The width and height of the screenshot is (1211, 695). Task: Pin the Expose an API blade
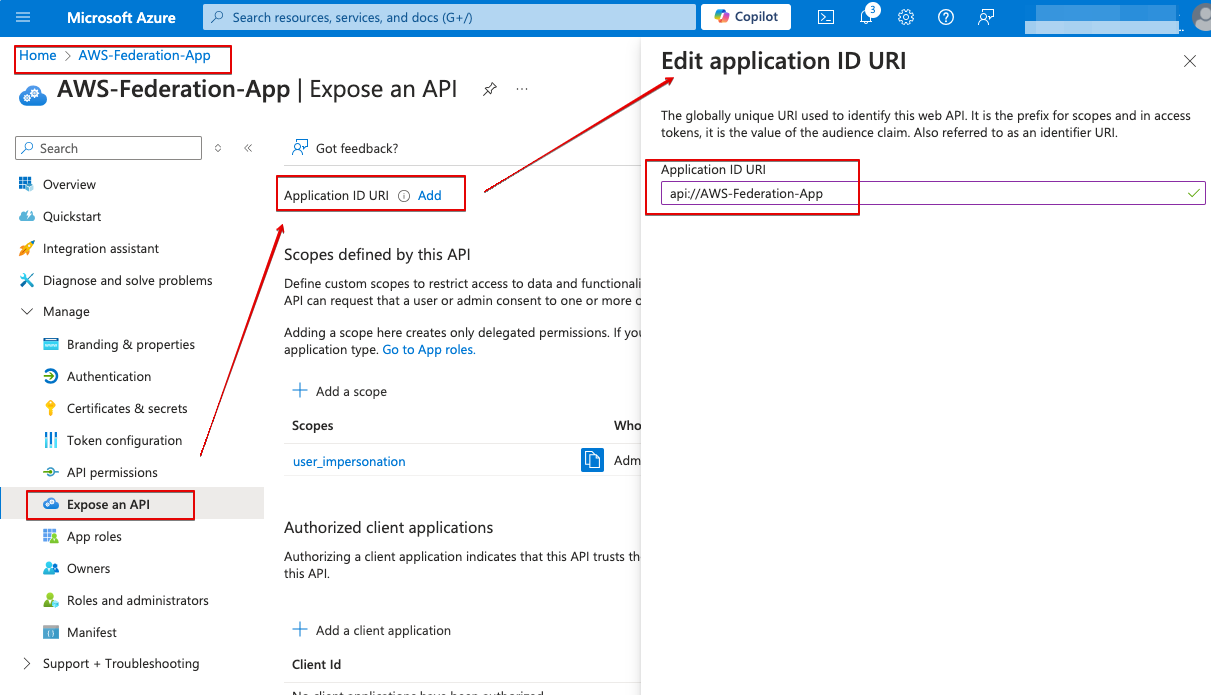(490, 89)
